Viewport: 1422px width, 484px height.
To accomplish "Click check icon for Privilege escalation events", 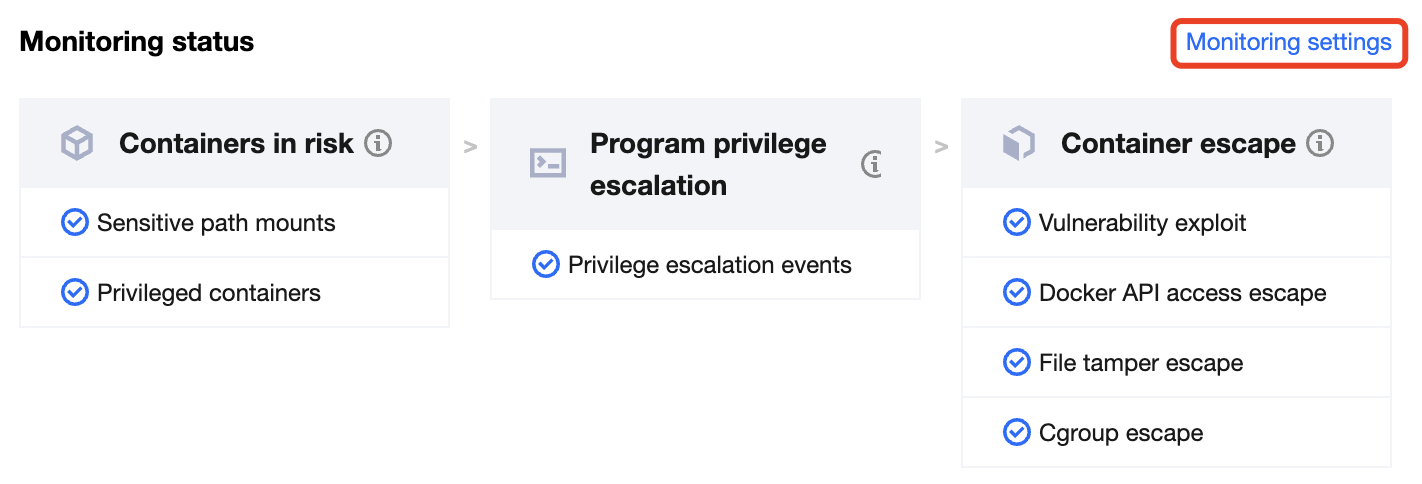I will pos(546,264).
